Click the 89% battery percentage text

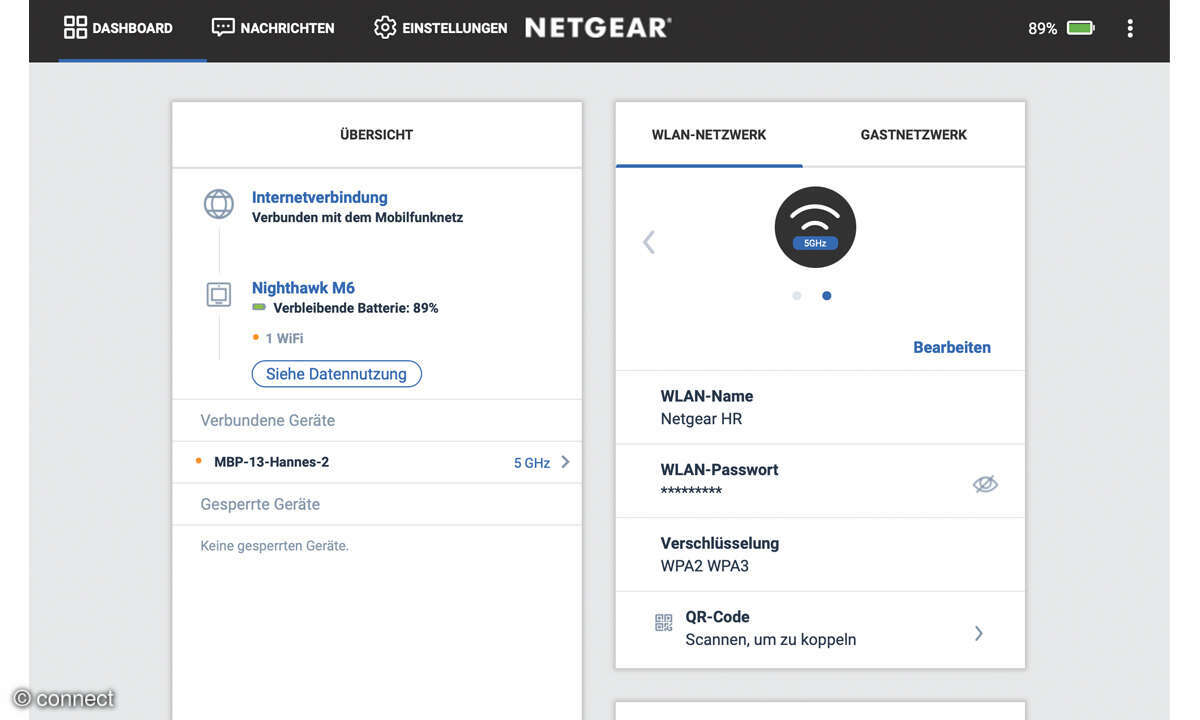point(1042,28)
